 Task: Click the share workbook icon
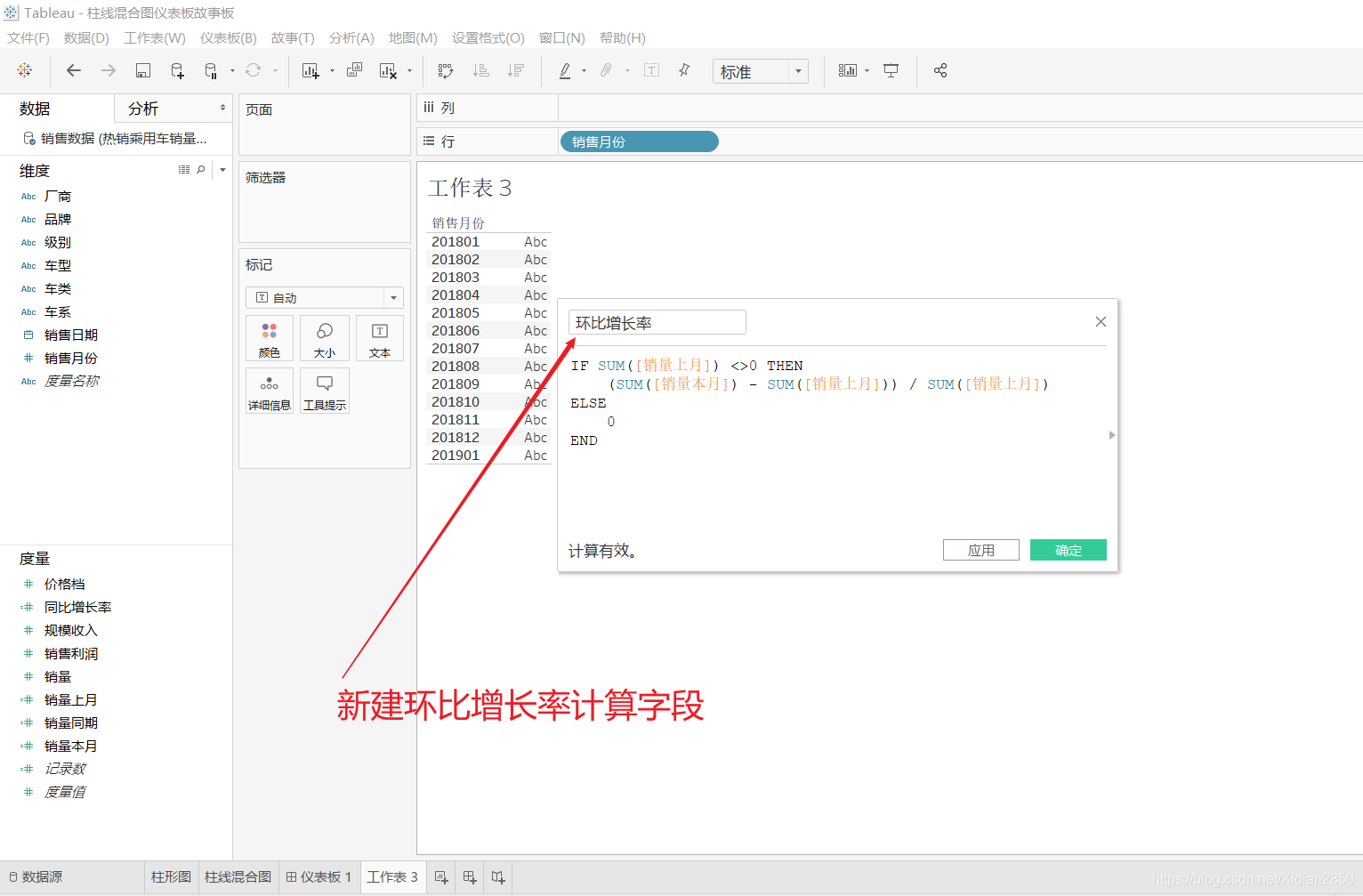coord(940,70)
